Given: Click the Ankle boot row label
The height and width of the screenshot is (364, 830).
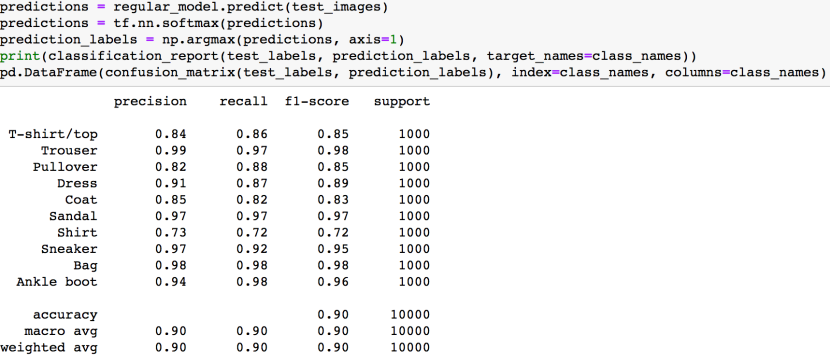Looking at the screenshot, I should 57,281.
